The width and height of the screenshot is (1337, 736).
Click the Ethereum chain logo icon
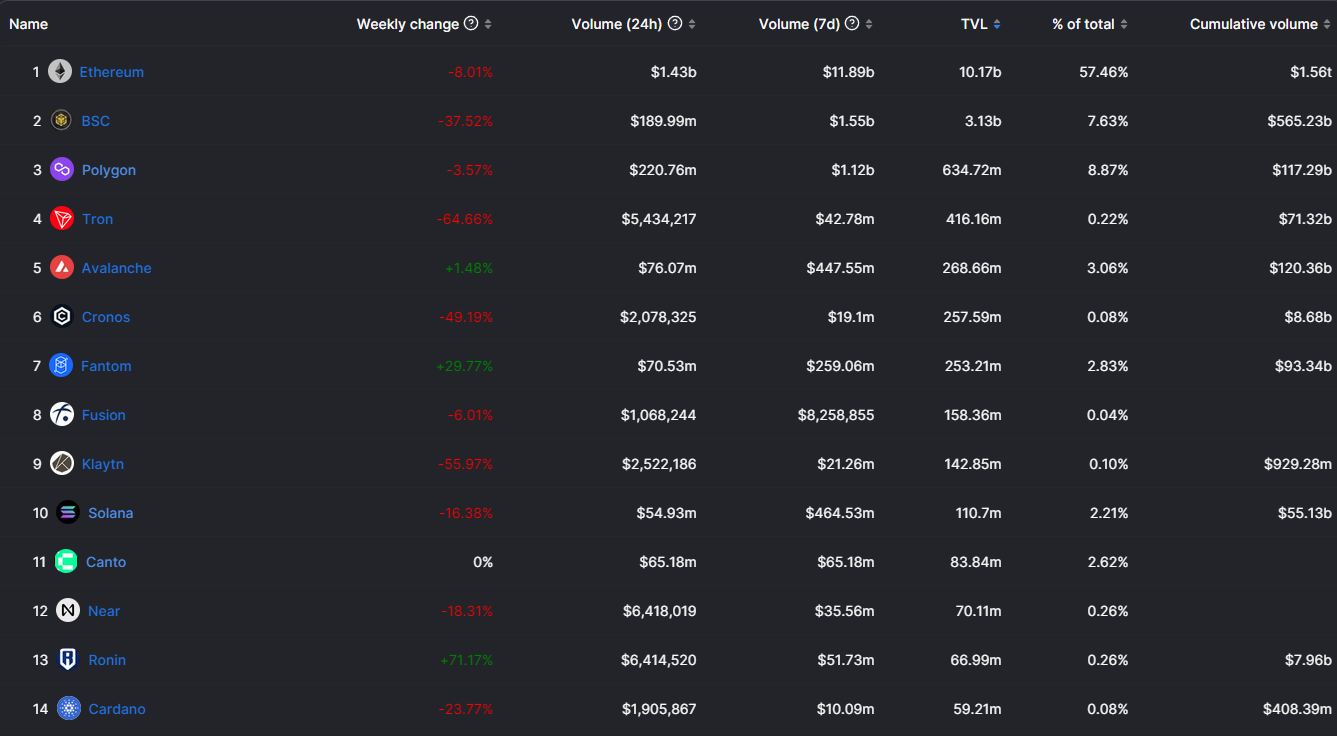(60, 72)
